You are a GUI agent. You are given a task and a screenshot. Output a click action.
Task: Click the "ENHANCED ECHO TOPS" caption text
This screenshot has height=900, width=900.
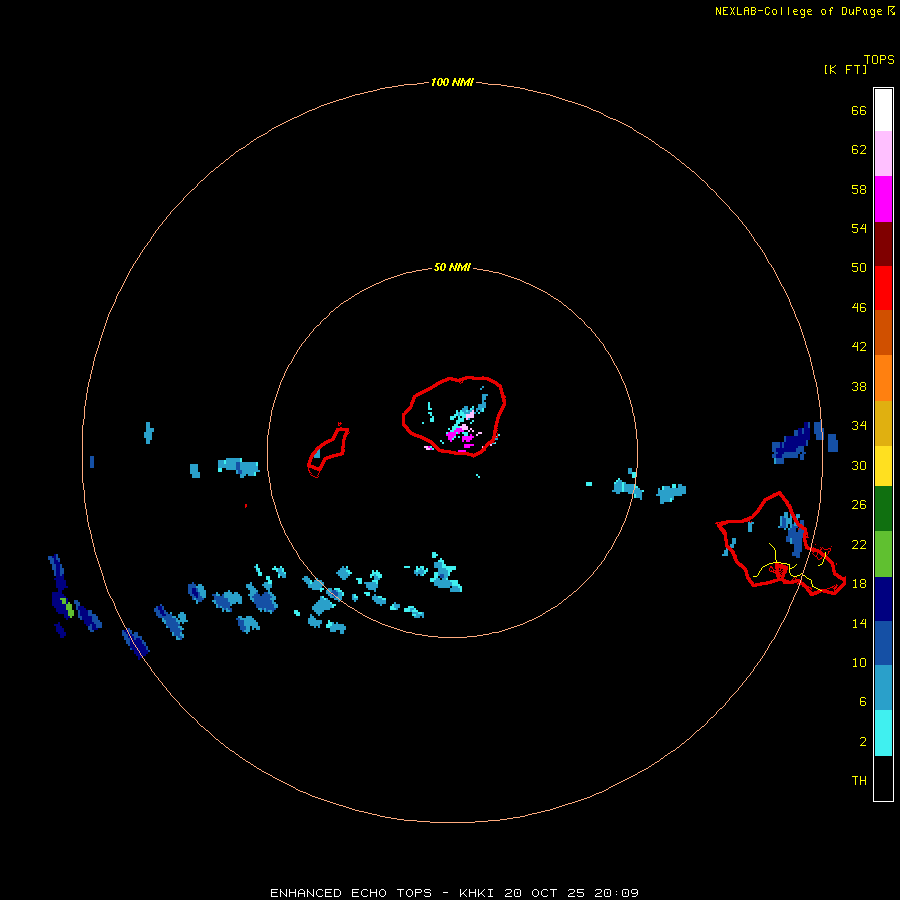[351, 893]
